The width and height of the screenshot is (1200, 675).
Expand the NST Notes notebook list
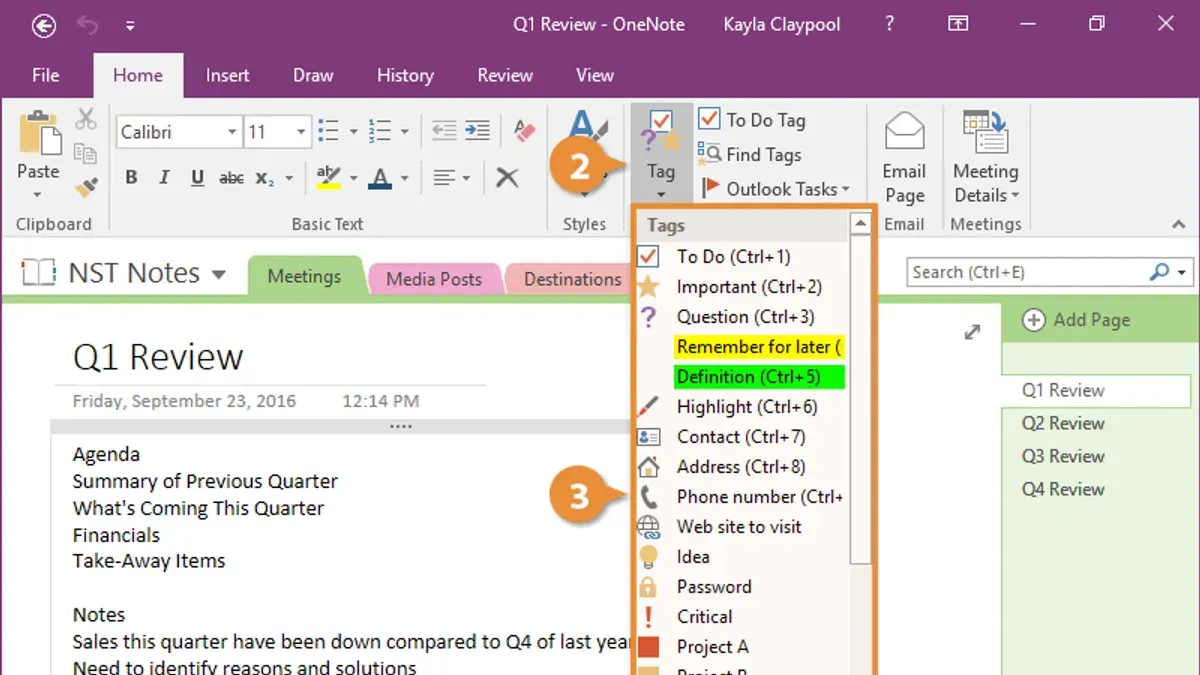(219, 274)
